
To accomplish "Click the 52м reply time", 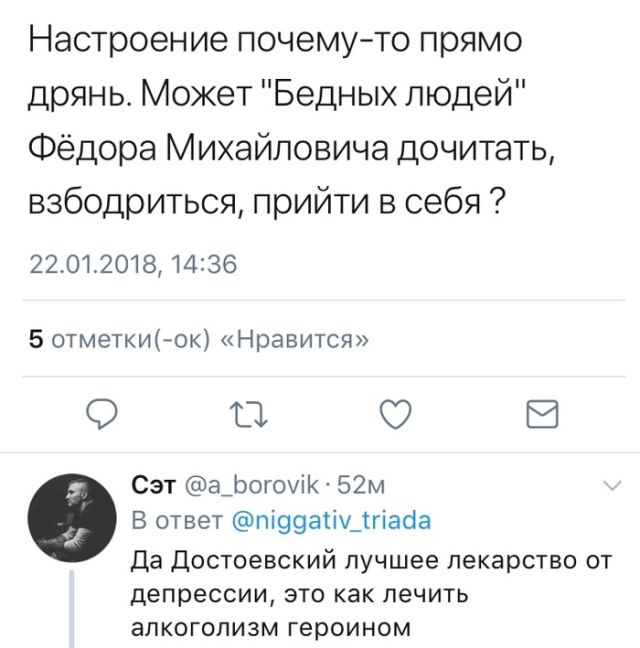I will point(354,487).
